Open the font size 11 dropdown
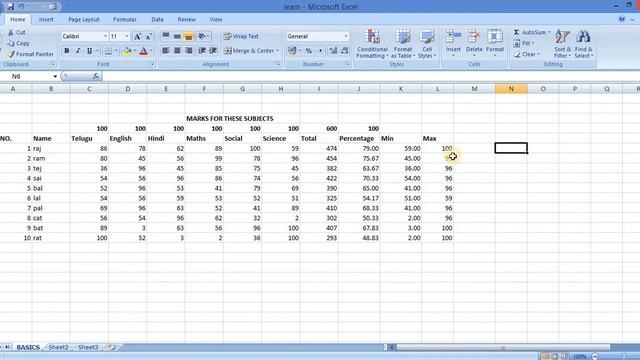640x360 pixels. (x=127, y=36)
